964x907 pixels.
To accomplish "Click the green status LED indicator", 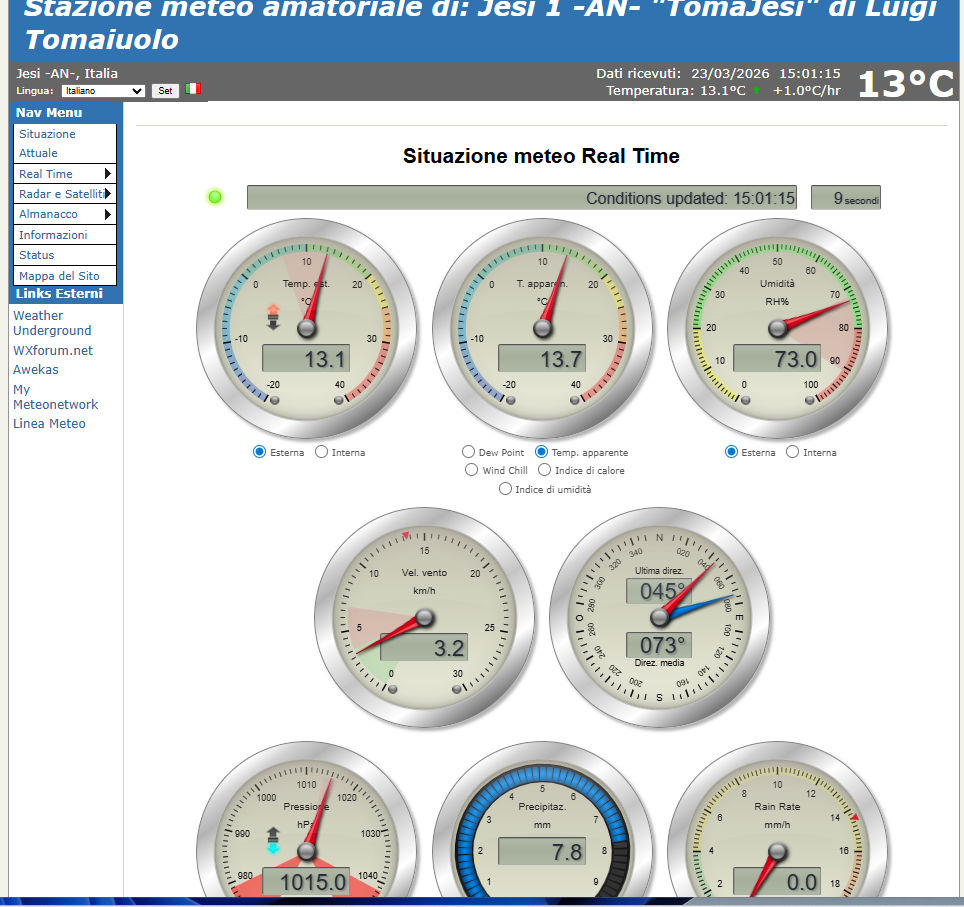I will (214, 197).
